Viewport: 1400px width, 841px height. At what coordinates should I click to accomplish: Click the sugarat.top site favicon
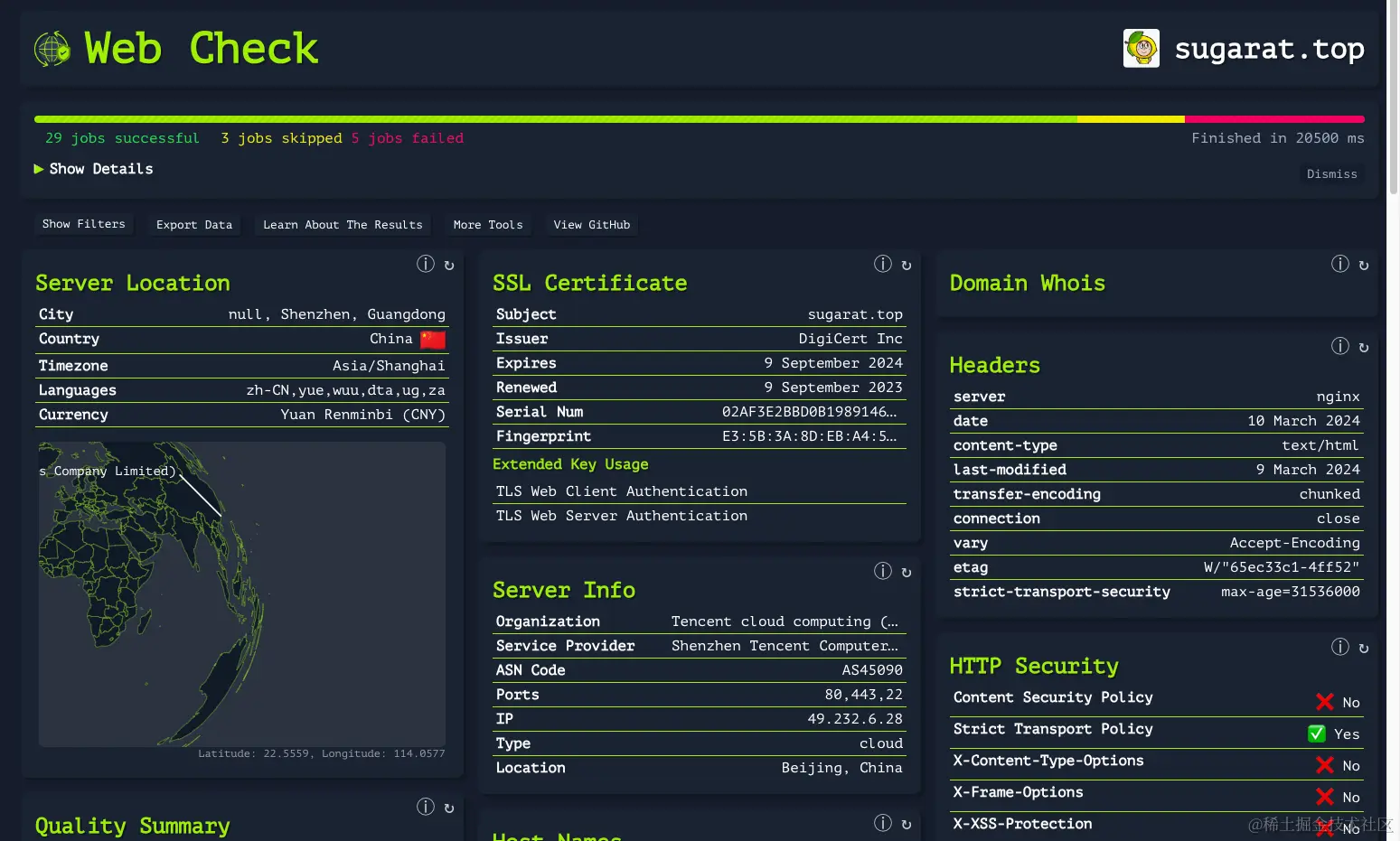tap(1142, 48)
